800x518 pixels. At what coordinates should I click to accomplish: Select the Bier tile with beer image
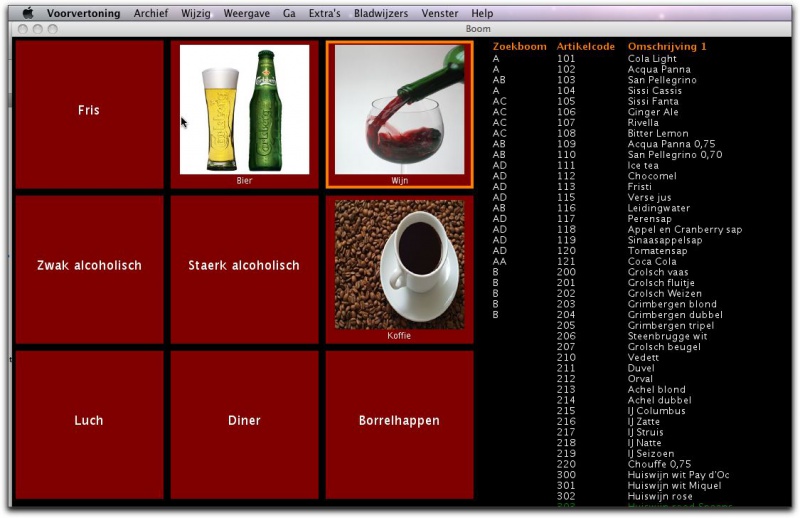coord(244,112)
